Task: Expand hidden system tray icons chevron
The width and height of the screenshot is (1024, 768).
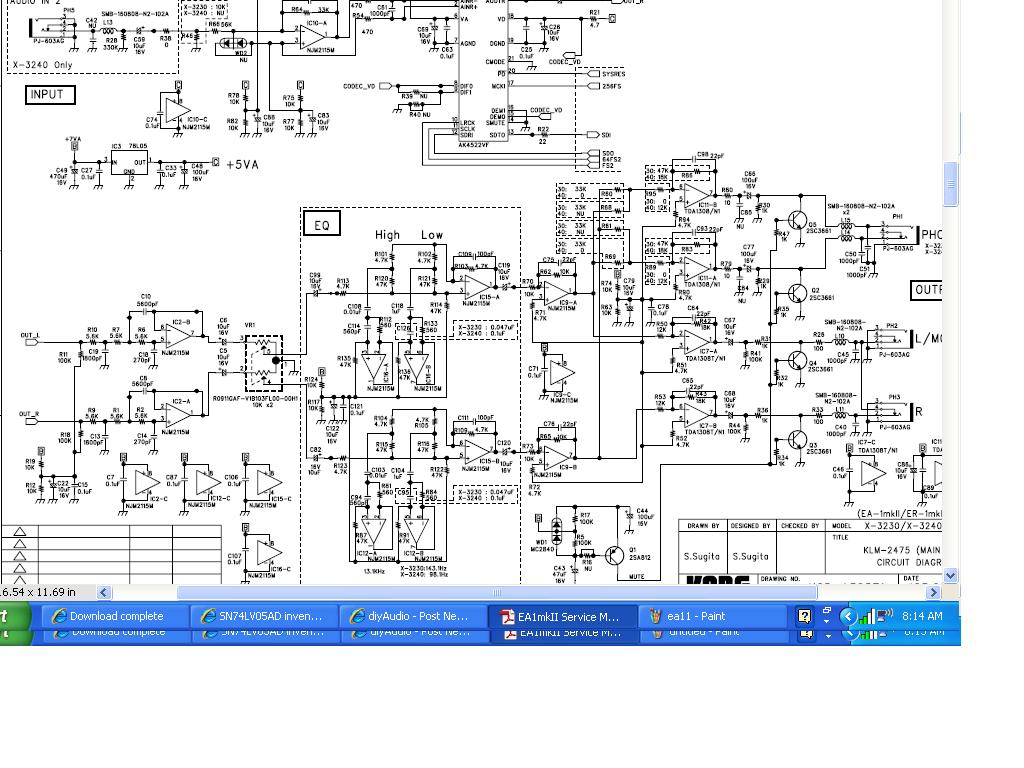Action: [848, 616]
